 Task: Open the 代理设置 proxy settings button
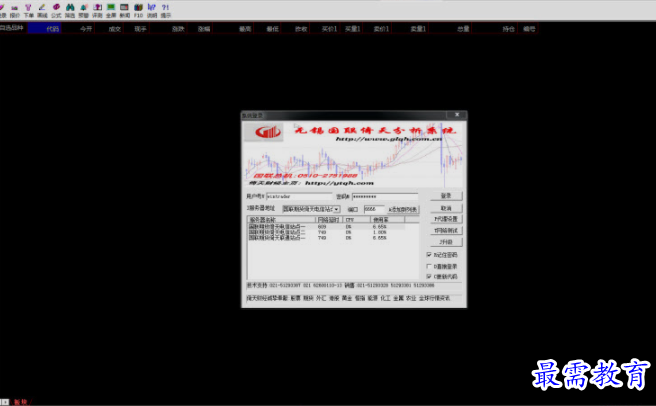446,219
